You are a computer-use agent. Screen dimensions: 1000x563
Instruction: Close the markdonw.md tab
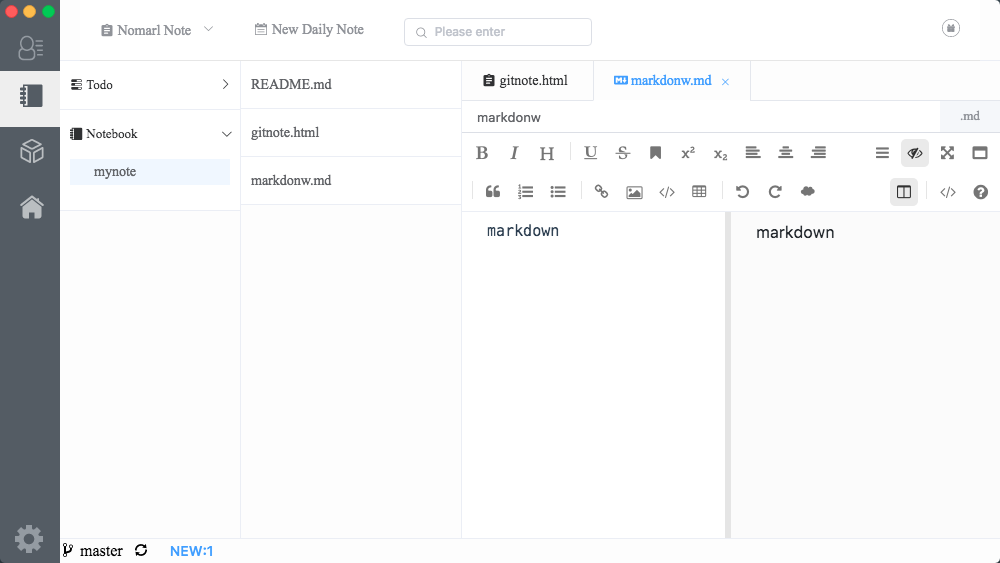pyautogui.click(x=725, y=82)
